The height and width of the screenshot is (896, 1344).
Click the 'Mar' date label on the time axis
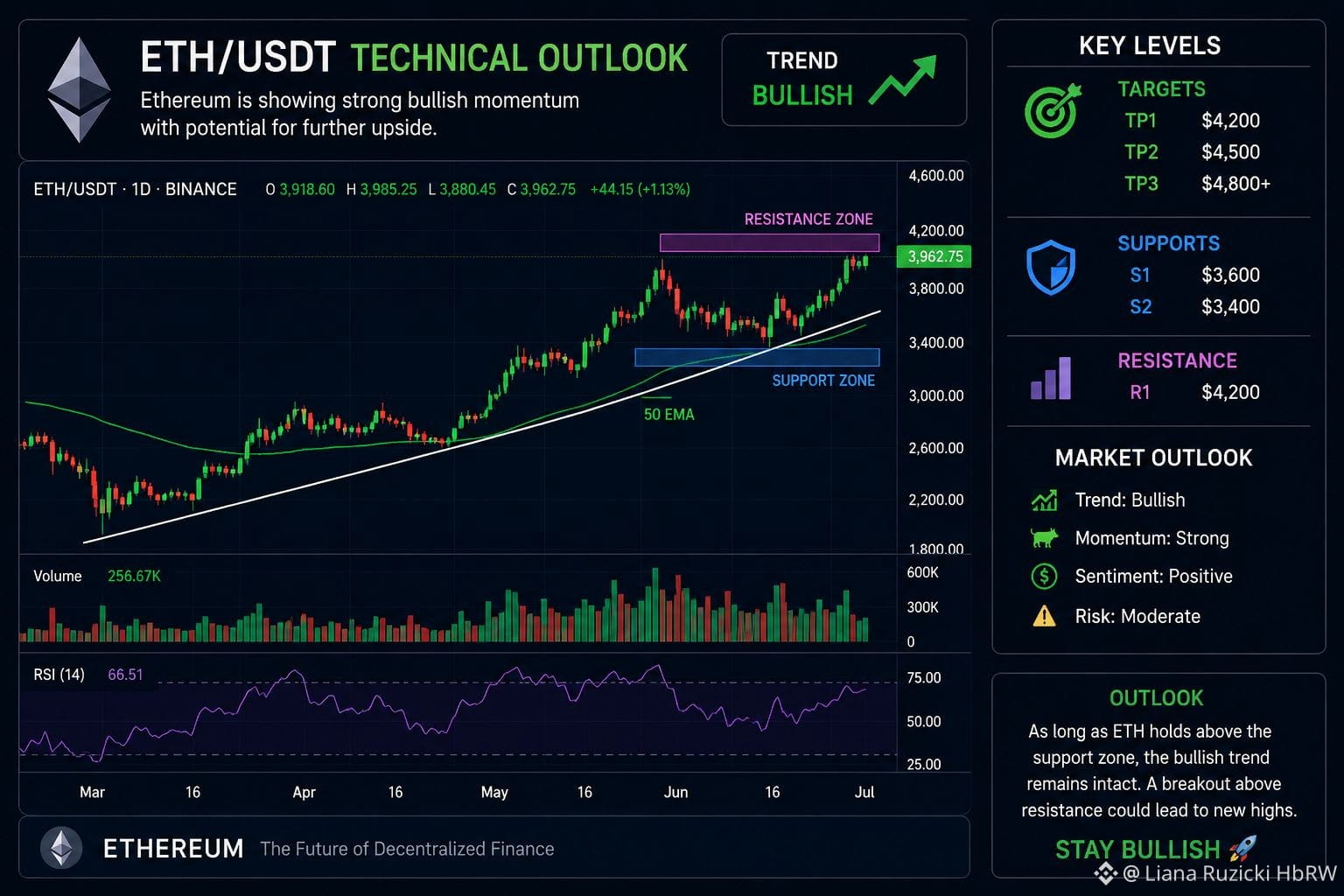click(x=92, y=792)
